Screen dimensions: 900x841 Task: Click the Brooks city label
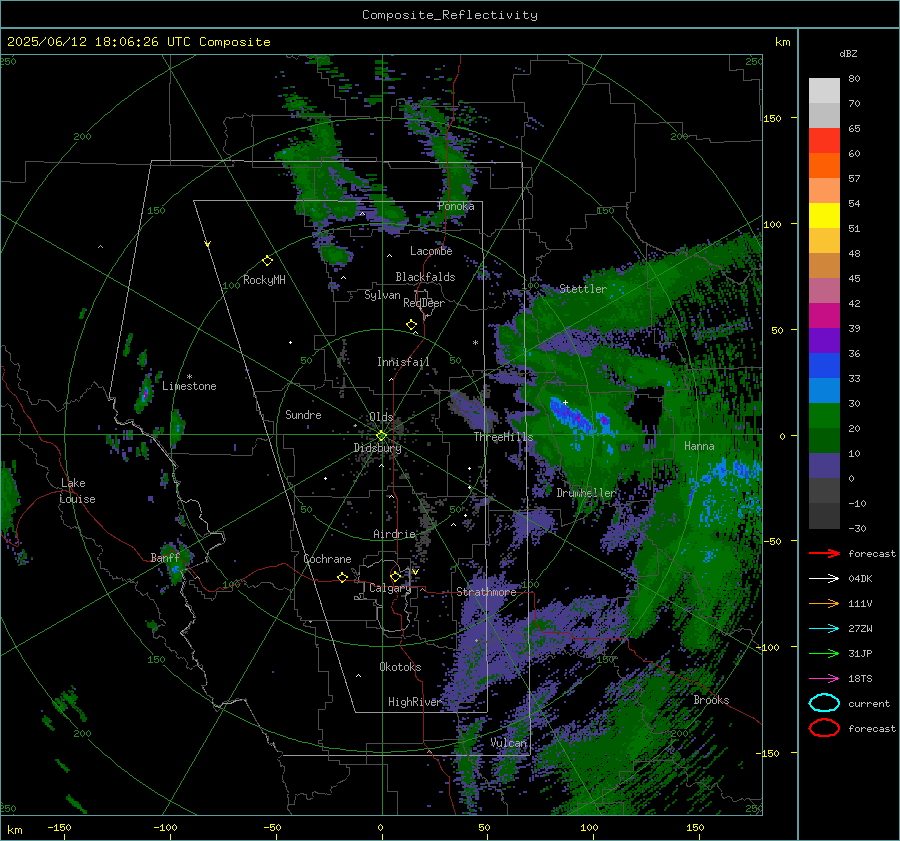pyautogui.click(x=711, y=700)
